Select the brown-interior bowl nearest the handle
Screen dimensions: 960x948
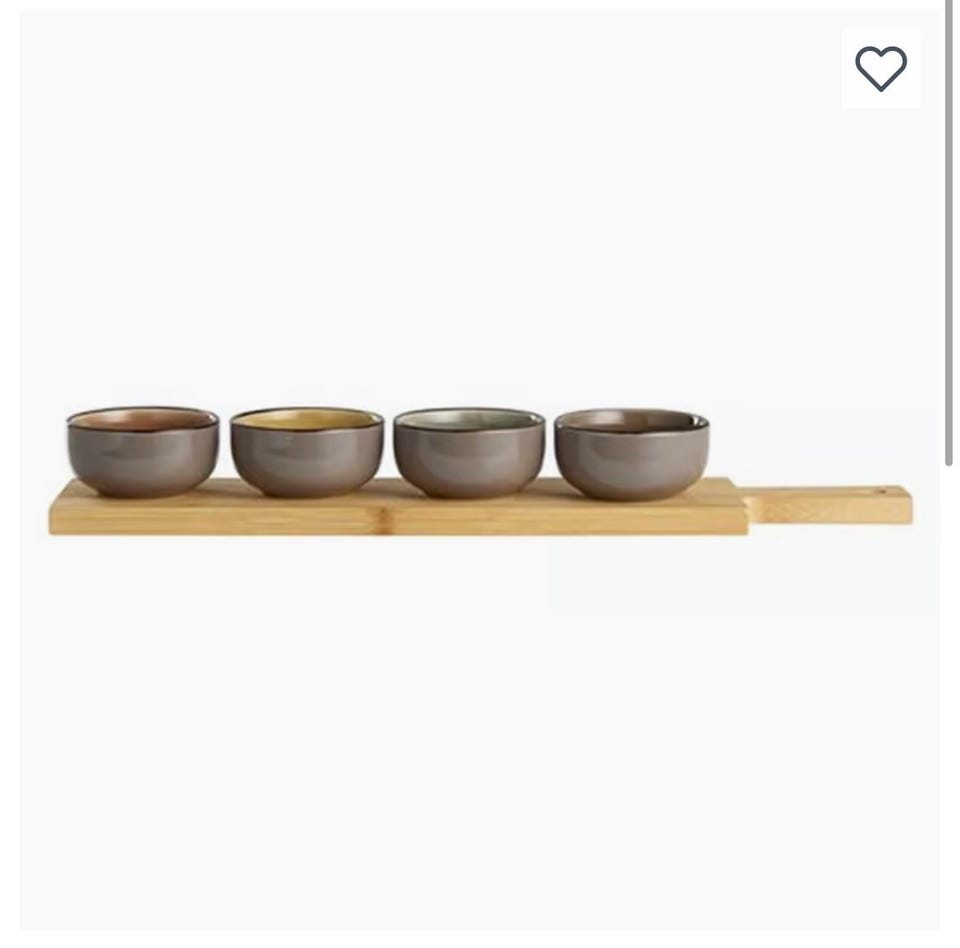point(632,454)
